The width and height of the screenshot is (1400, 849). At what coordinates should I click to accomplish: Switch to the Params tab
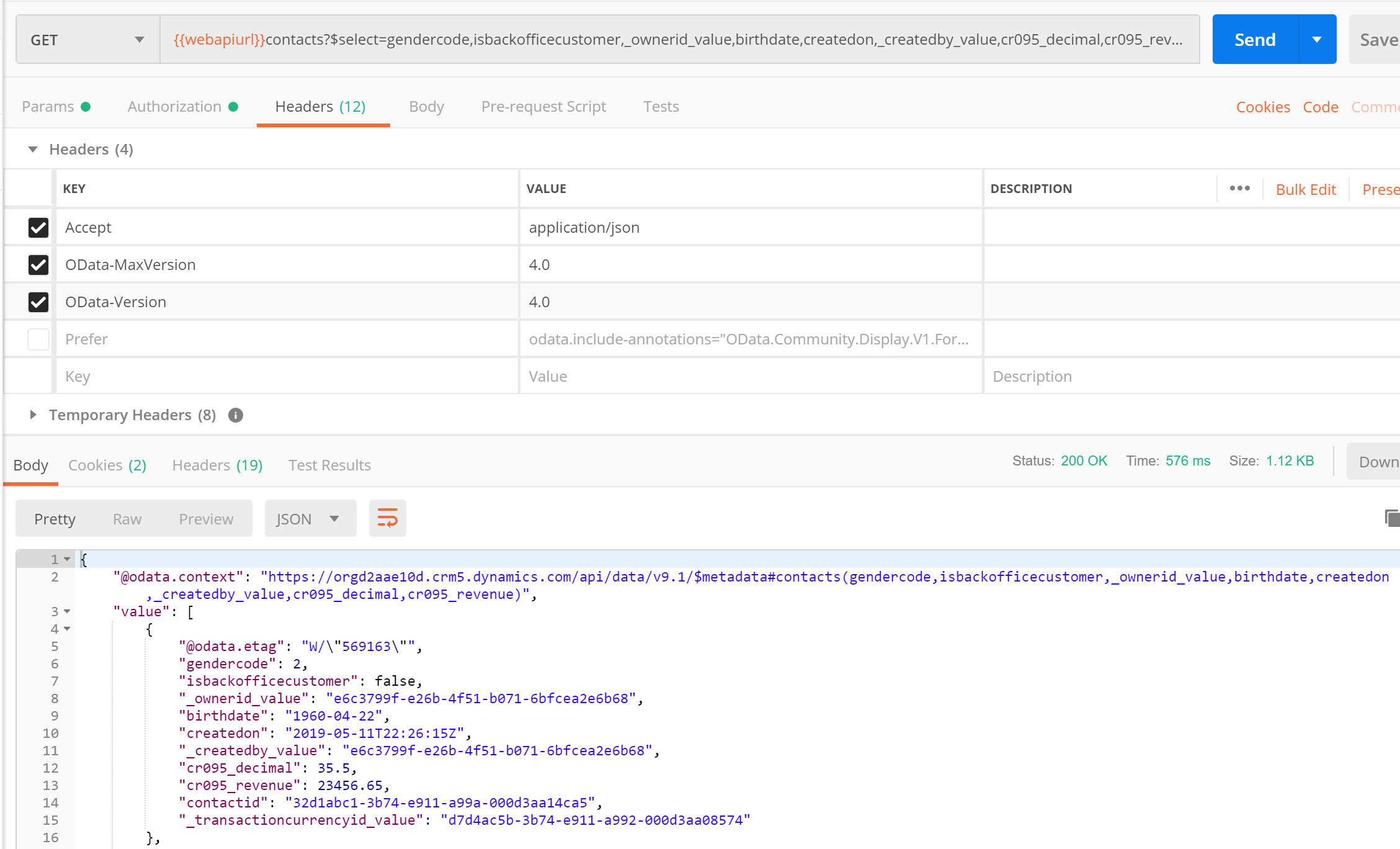[56, 107]
